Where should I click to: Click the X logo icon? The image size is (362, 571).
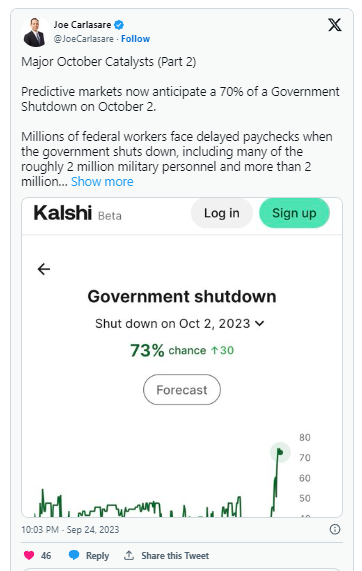click(x=334, y=25)
